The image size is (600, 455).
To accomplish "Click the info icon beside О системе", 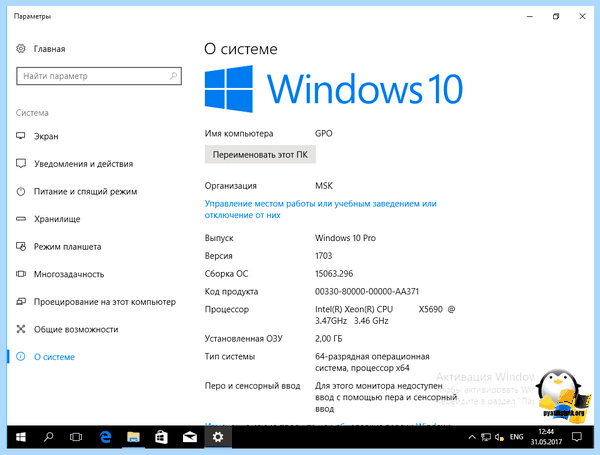I will [21, 357].
